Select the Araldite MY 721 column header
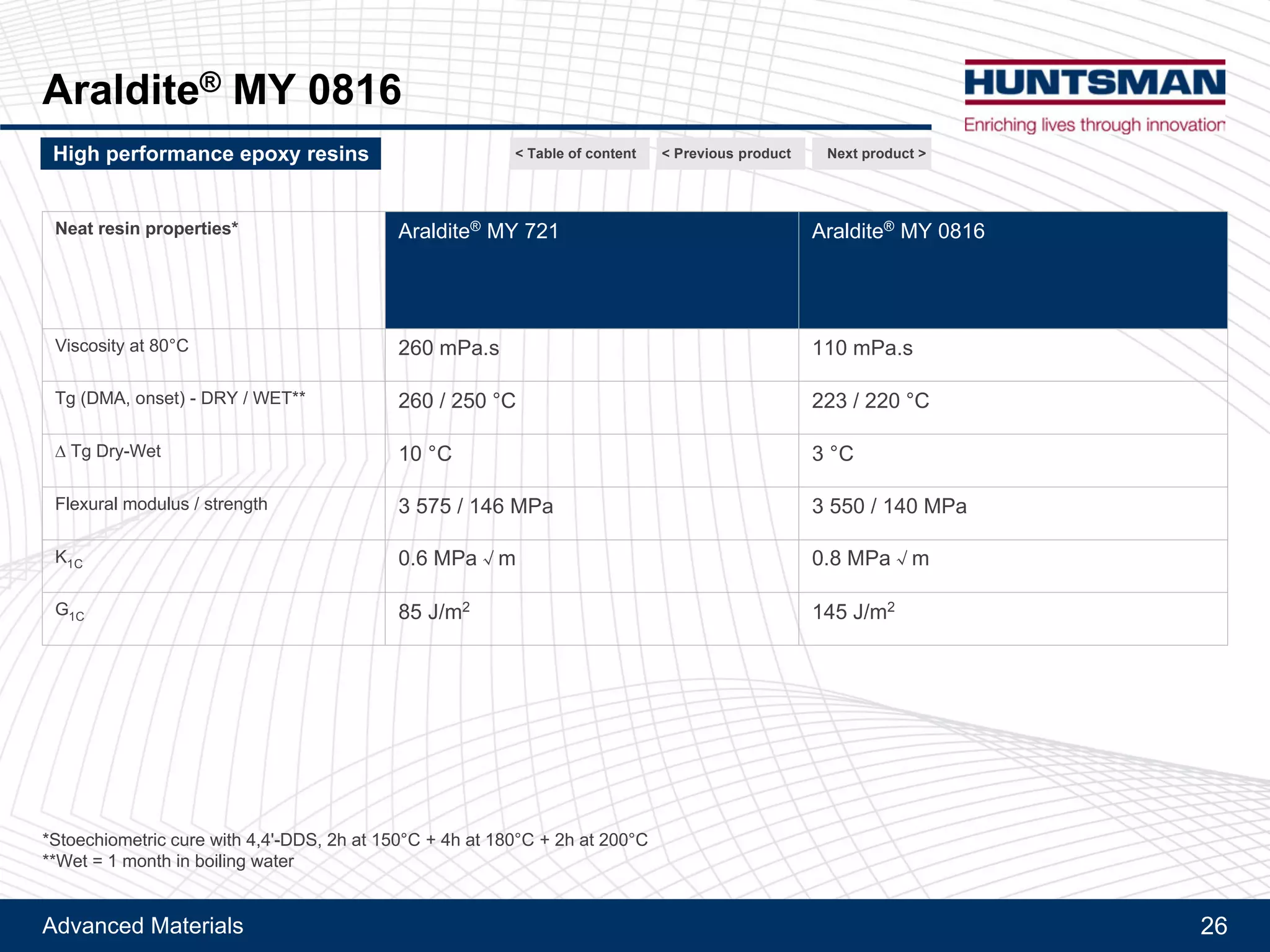 coord(592,269)
